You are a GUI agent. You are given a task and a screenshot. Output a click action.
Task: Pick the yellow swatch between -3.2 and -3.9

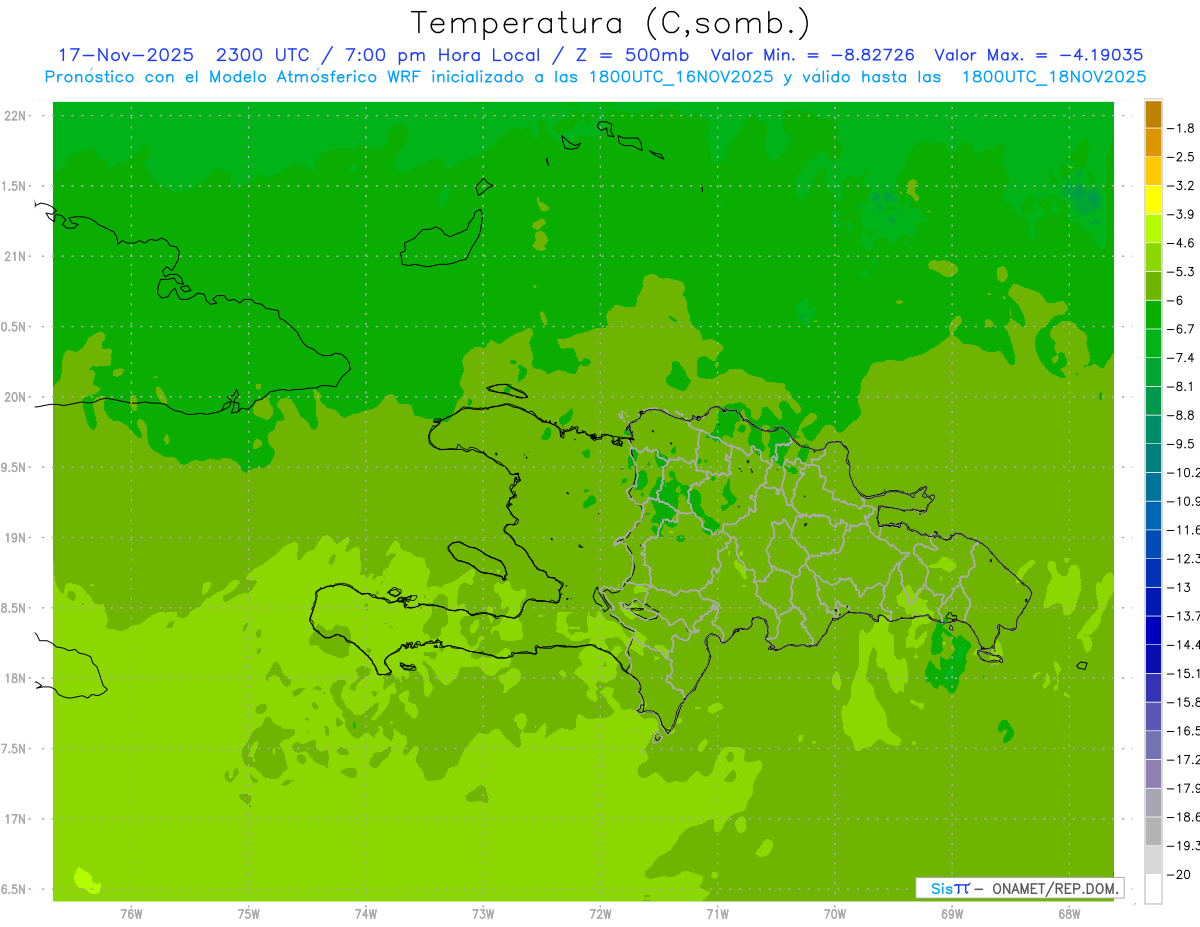pyautogui.click(x=1154, y=200)
